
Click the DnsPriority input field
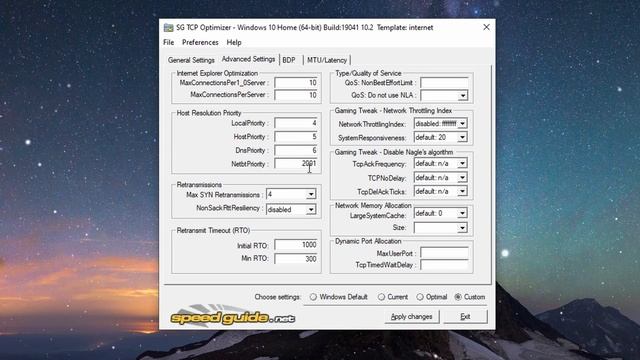(296, 150)
